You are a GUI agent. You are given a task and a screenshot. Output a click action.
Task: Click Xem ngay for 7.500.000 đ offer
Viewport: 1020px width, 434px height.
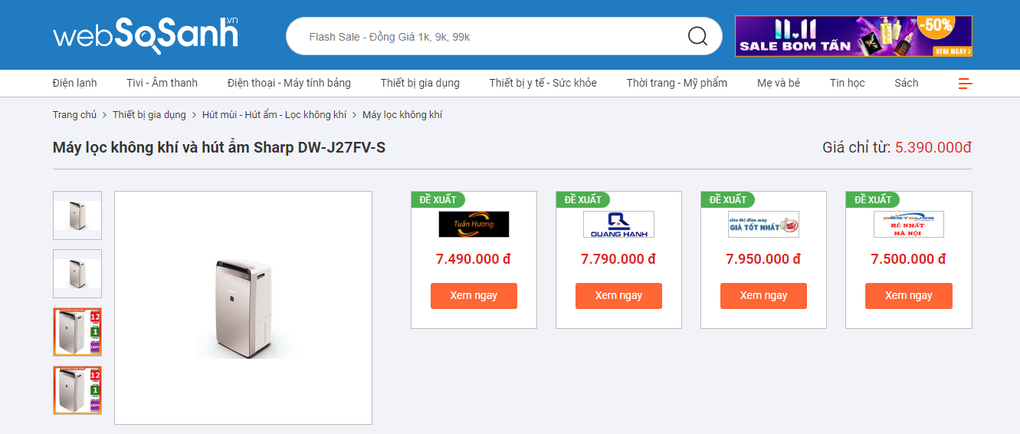click(x=908, y=295)
